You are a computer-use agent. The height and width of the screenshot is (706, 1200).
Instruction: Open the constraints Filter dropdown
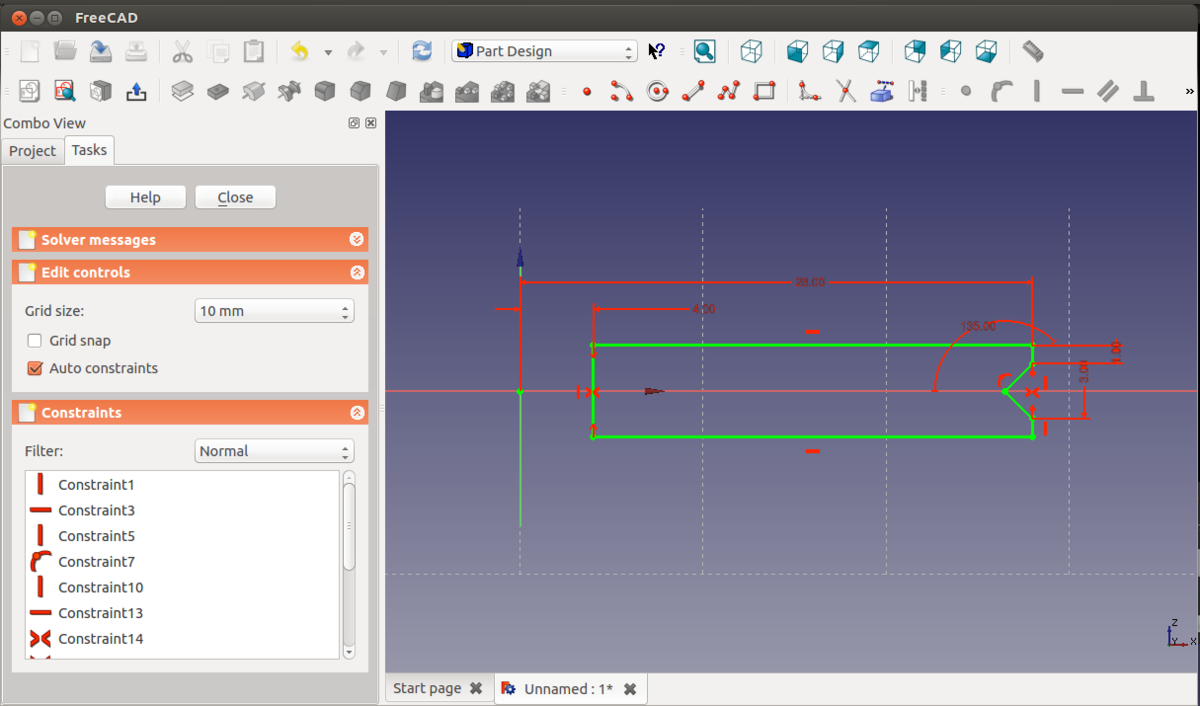(274, 452)
